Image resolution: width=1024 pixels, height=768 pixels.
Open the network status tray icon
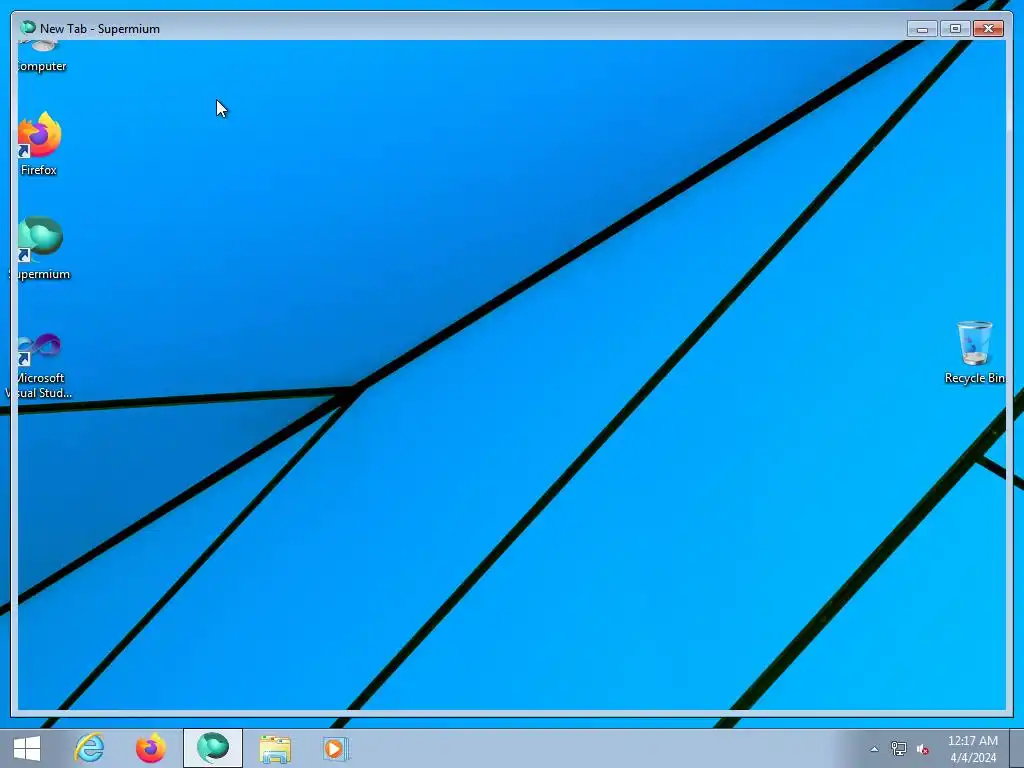click(899, 749)
